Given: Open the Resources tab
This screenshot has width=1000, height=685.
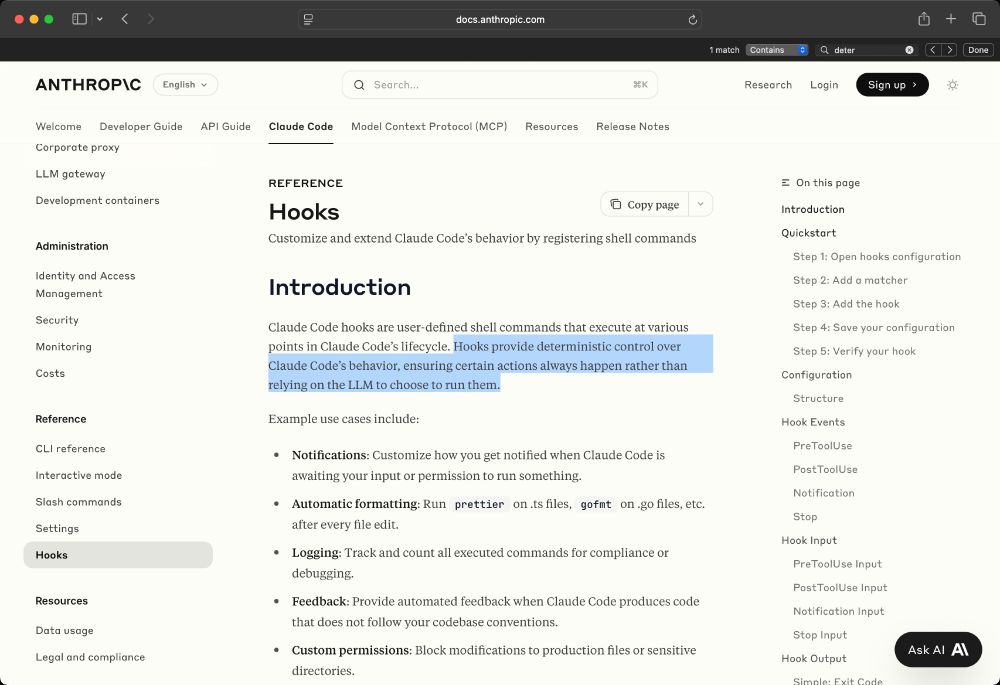Looking at the screenshot, I should click(552, 126).
